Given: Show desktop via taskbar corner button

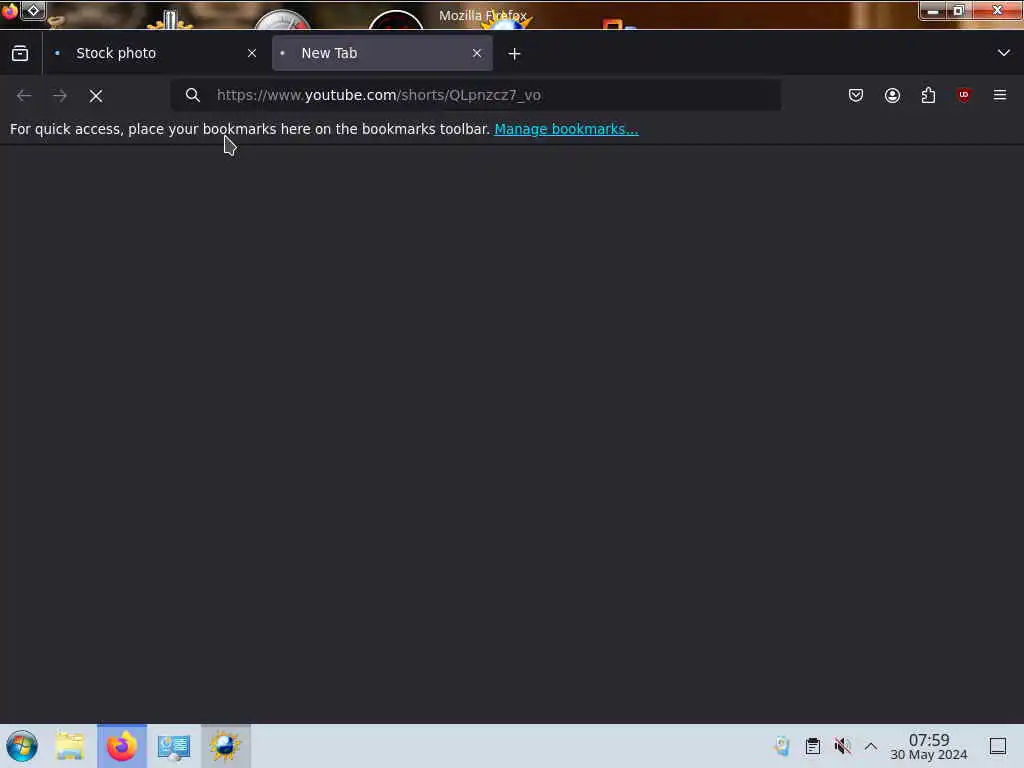Looking at the screenshot, I should [998, 746].
